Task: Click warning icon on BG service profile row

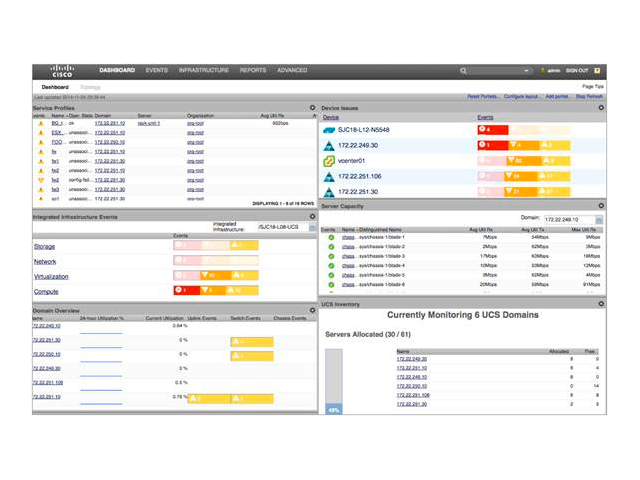Action: tap(41, 123)
